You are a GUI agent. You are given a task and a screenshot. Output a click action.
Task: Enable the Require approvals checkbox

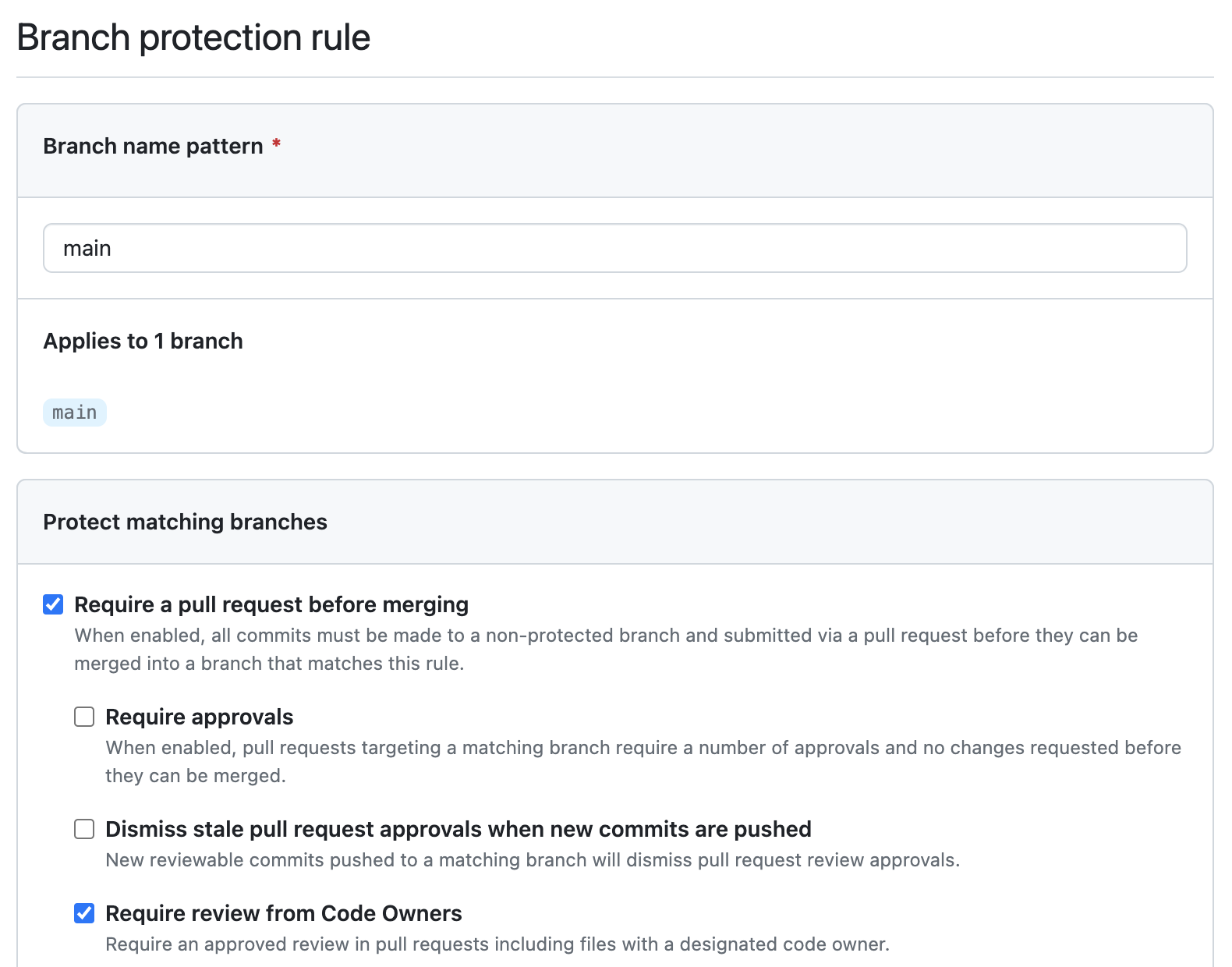tap(83, 716)
